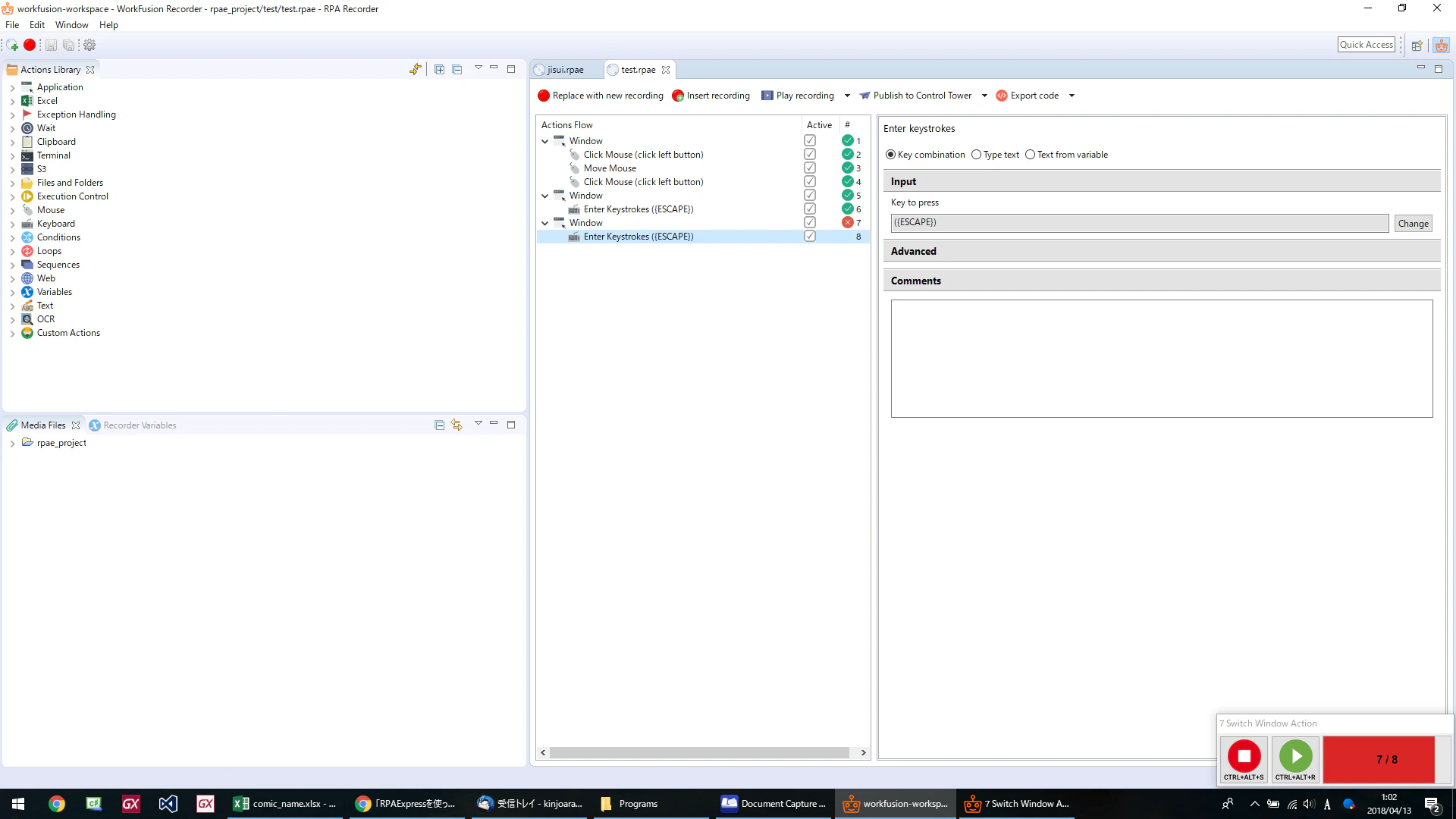Click Export code
The width and height of the screenshot is (1456, 819).
1028,96
